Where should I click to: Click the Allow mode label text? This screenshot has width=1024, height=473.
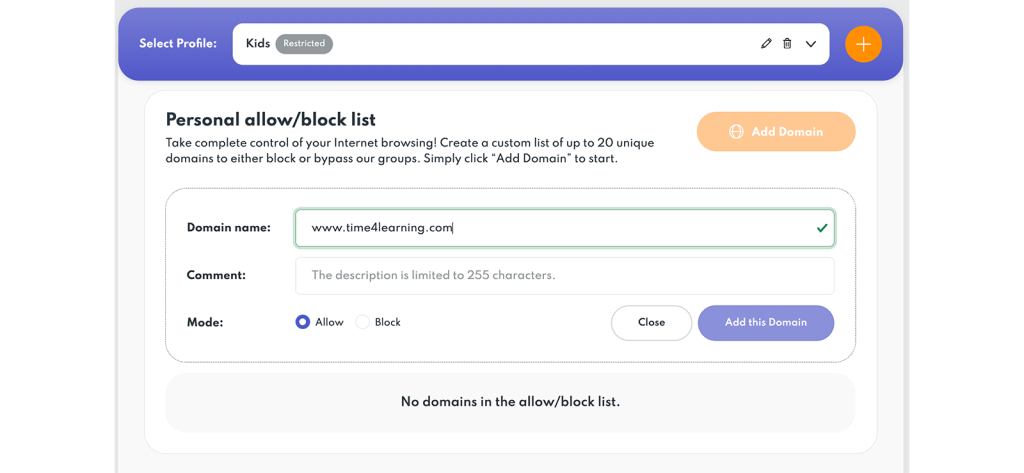pos(329,322)
